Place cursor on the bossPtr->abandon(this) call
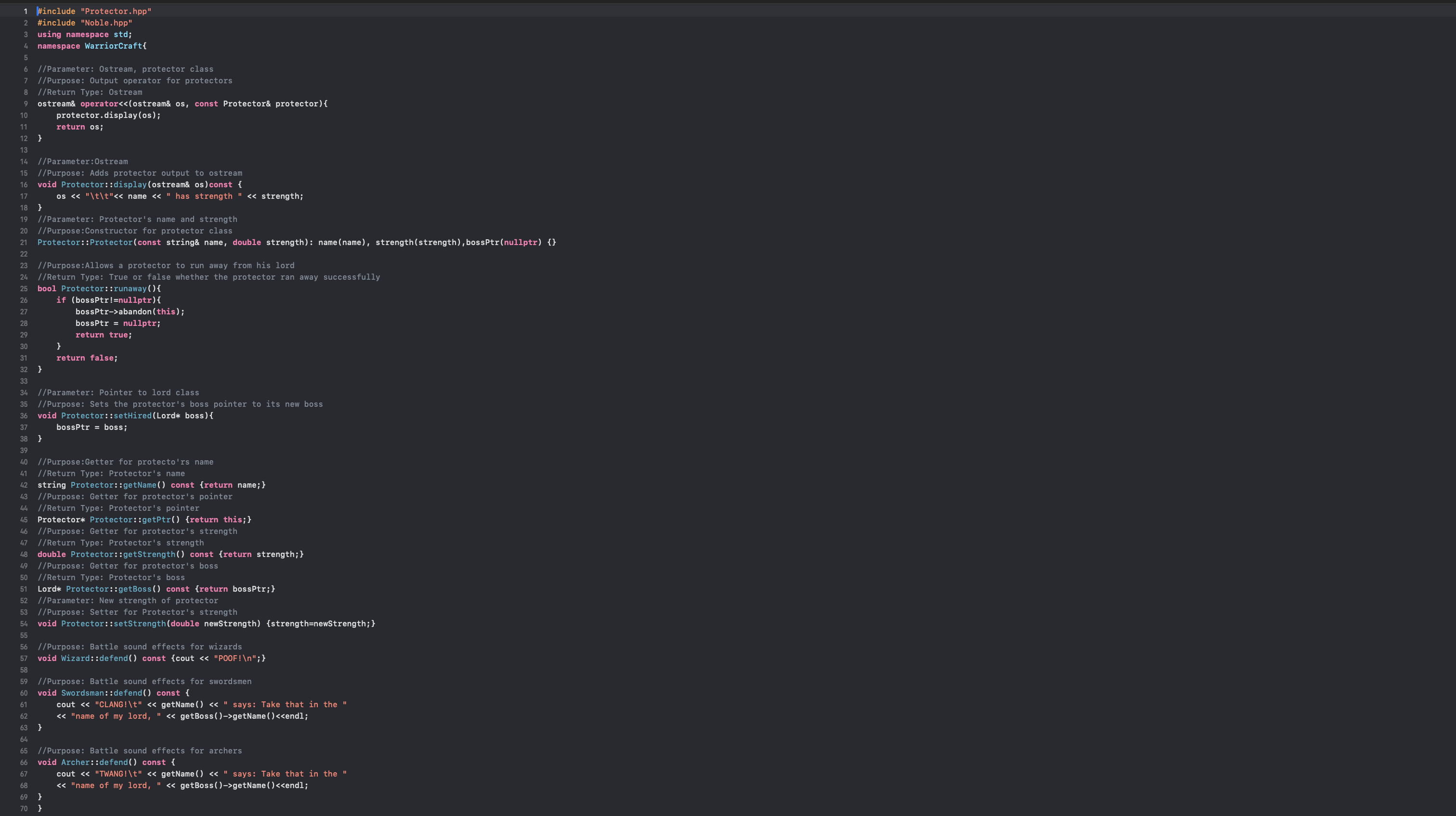Image resolution: width=1456 pixels, height=816 pixels. tap(130, 312)
